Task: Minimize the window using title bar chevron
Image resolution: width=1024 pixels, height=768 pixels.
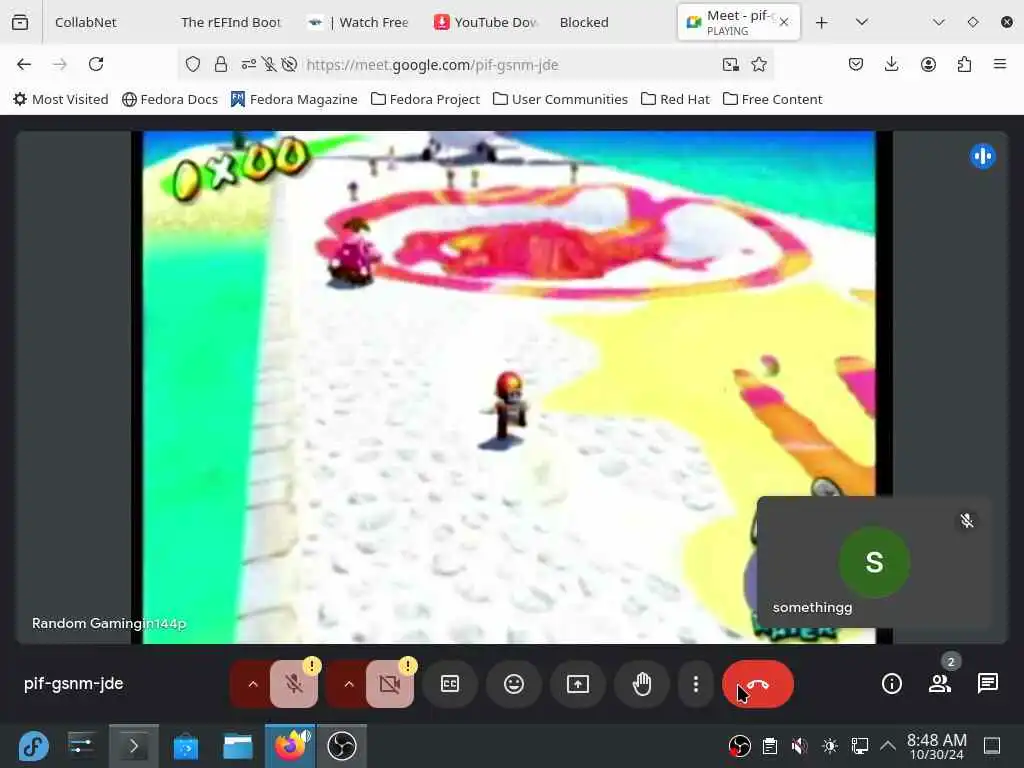Action: pyautogui.click(x=938, y=22)
